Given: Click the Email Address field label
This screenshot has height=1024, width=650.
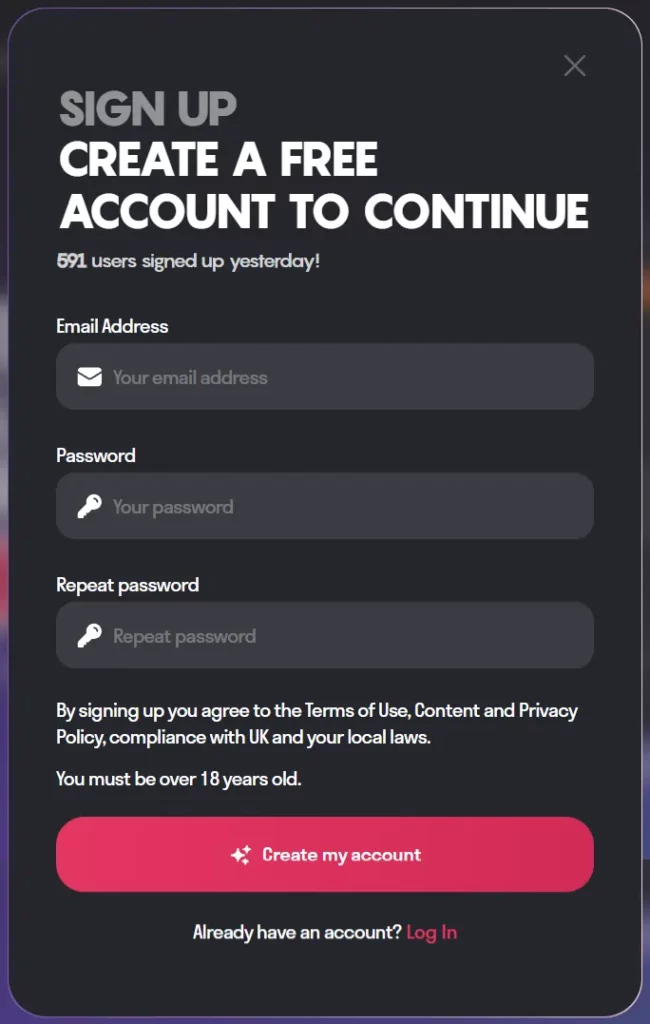Looking at the screenshot, I should pos(112,326).
